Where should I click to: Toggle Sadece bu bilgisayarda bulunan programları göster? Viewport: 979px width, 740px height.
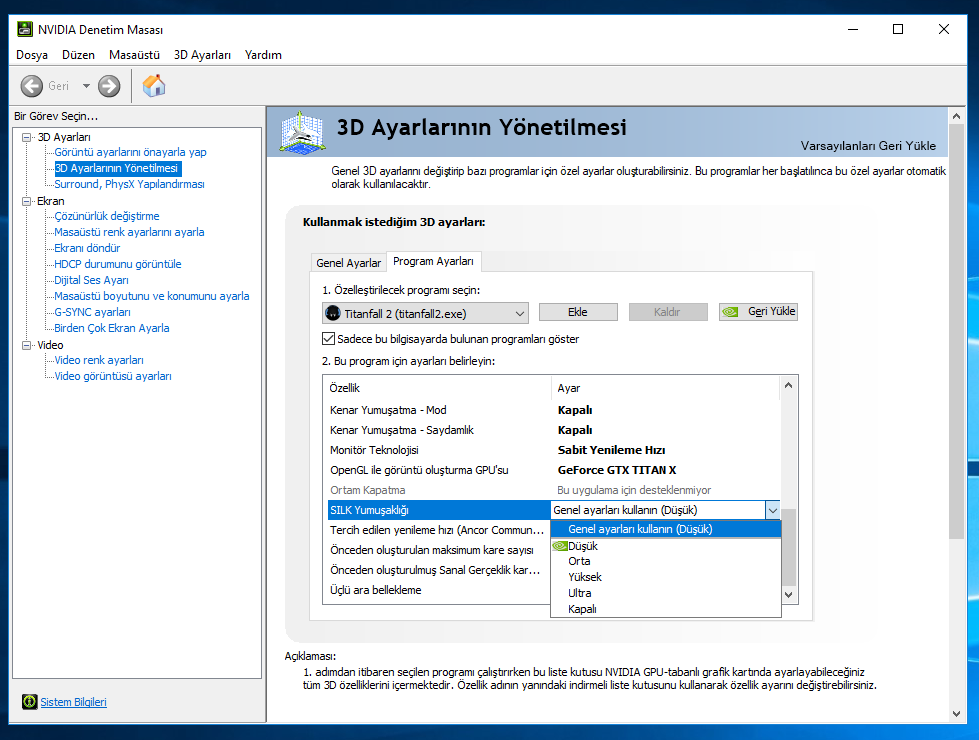tap(328, 338)
